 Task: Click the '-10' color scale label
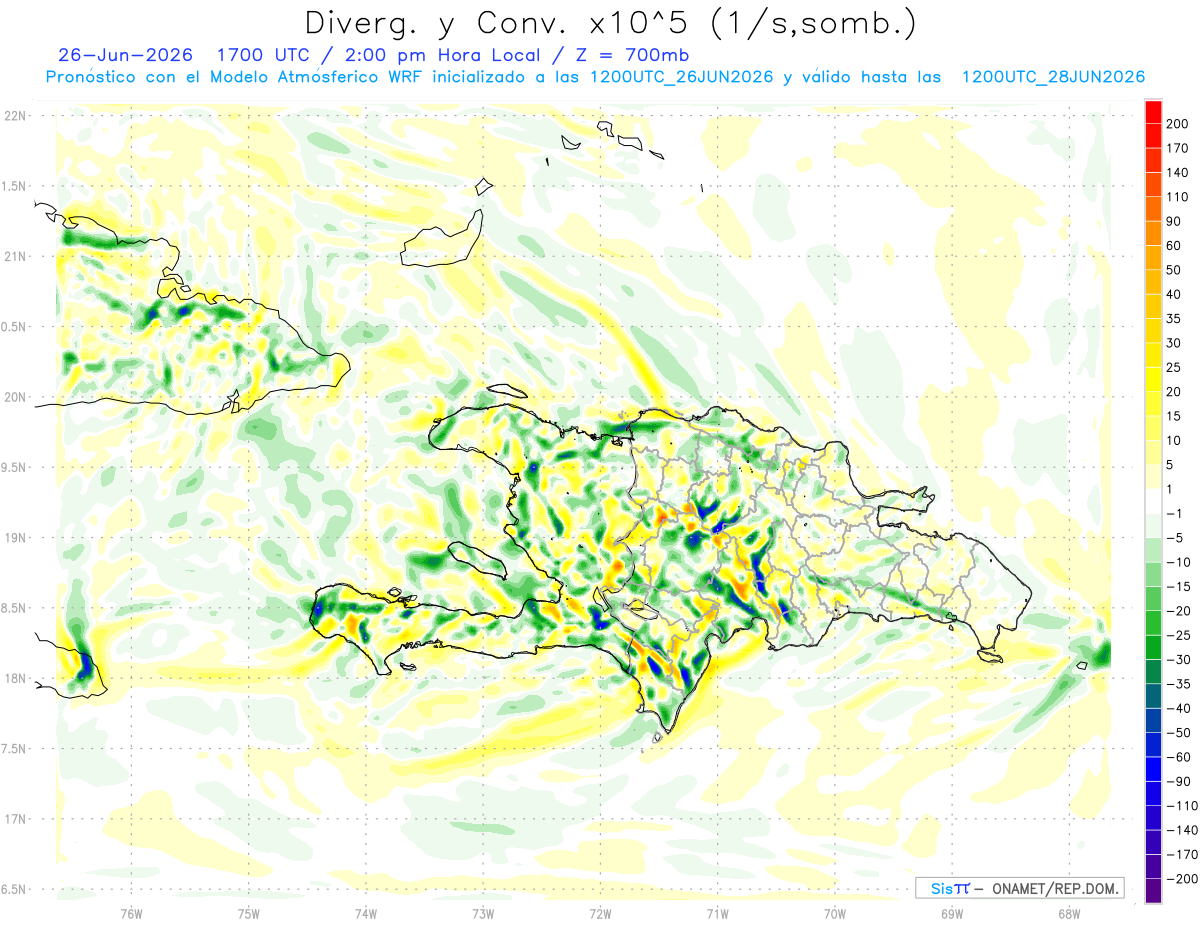[1178, 562]
